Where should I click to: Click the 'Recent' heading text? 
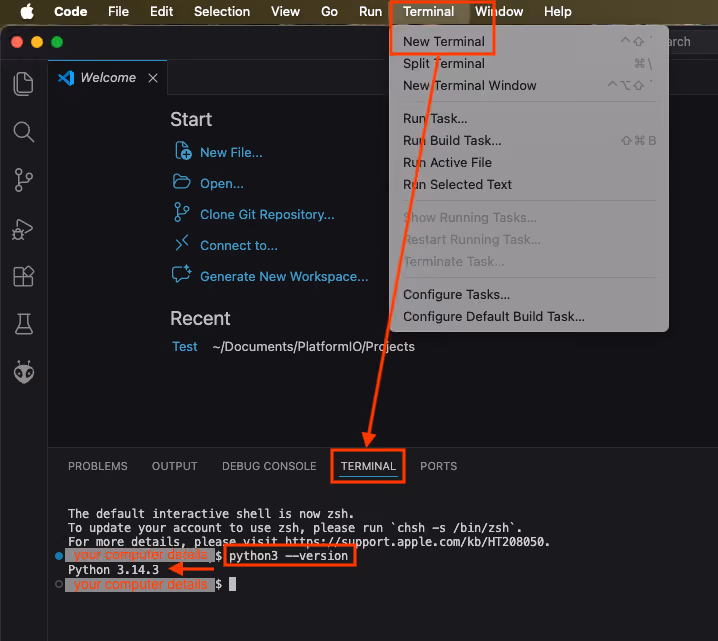pos(200,319)
